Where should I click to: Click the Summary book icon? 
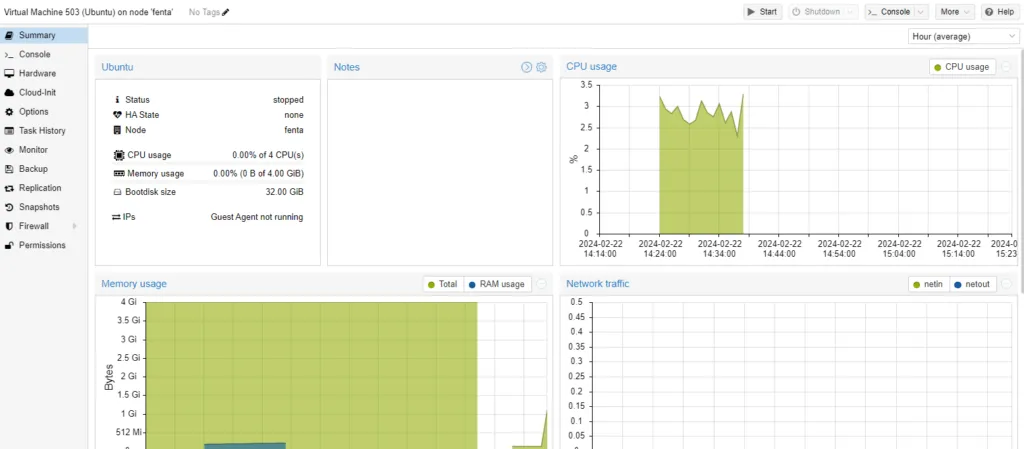coord(9,35)
